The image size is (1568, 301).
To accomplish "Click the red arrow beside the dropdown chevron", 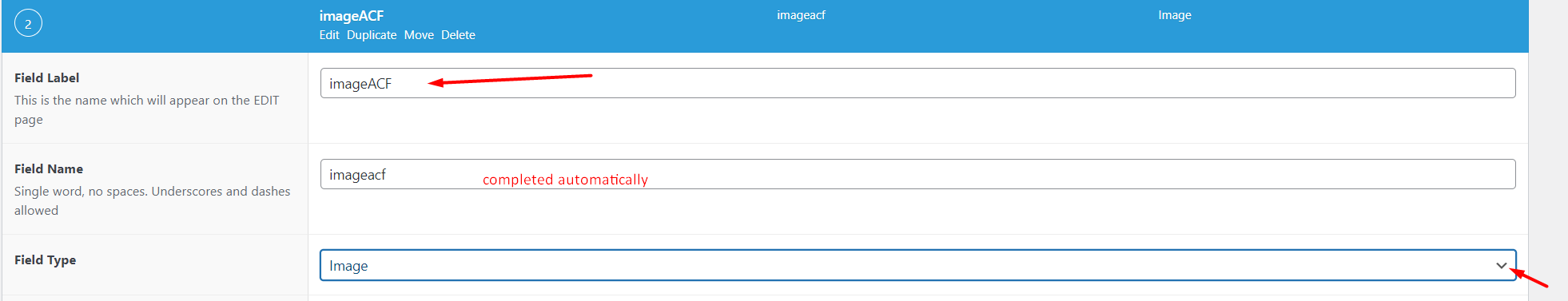I will coord(1529,278).
